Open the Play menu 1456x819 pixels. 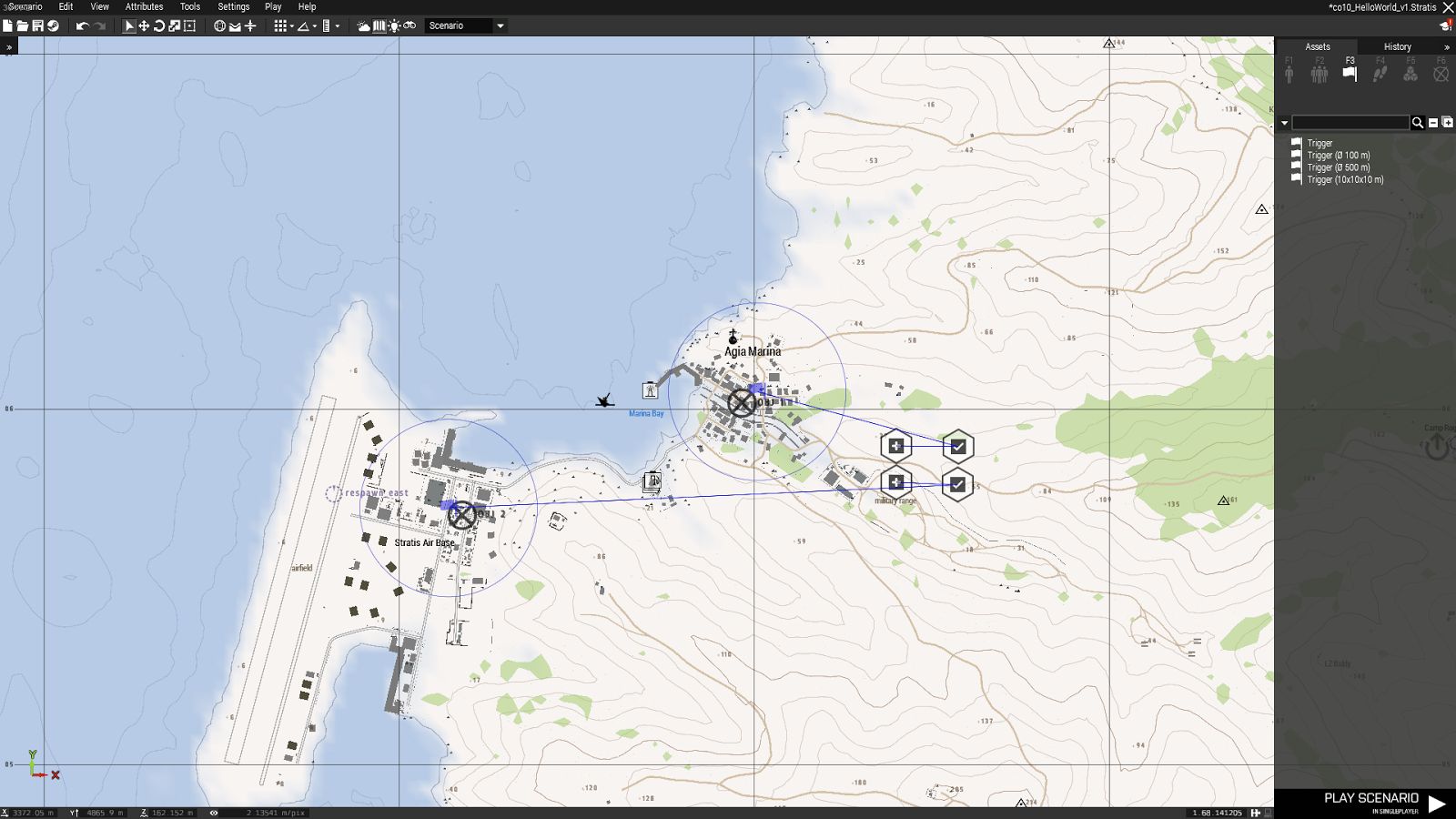tap(273, 6)
